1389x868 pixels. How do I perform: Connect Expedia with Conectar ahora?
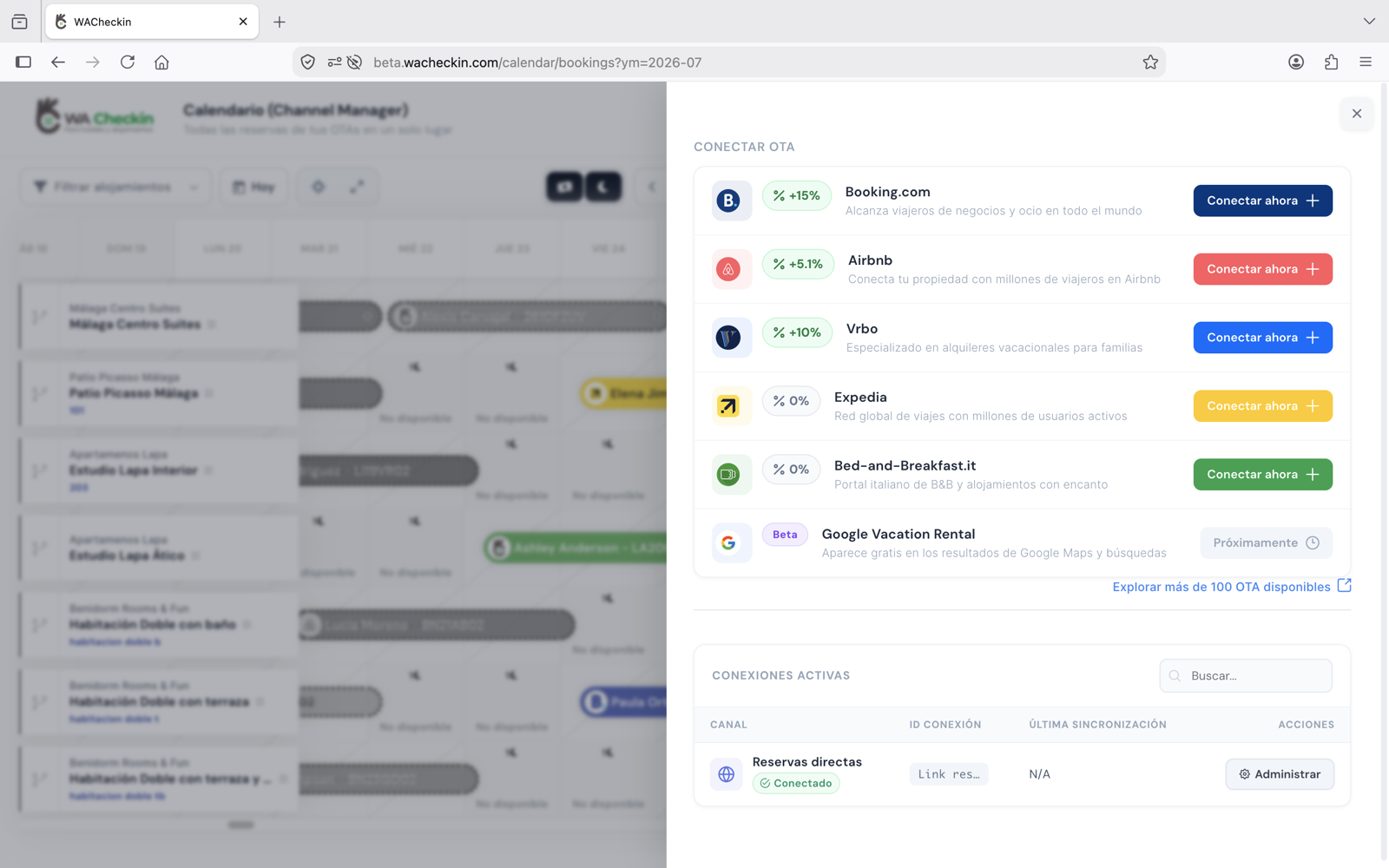click(1262, 406)
